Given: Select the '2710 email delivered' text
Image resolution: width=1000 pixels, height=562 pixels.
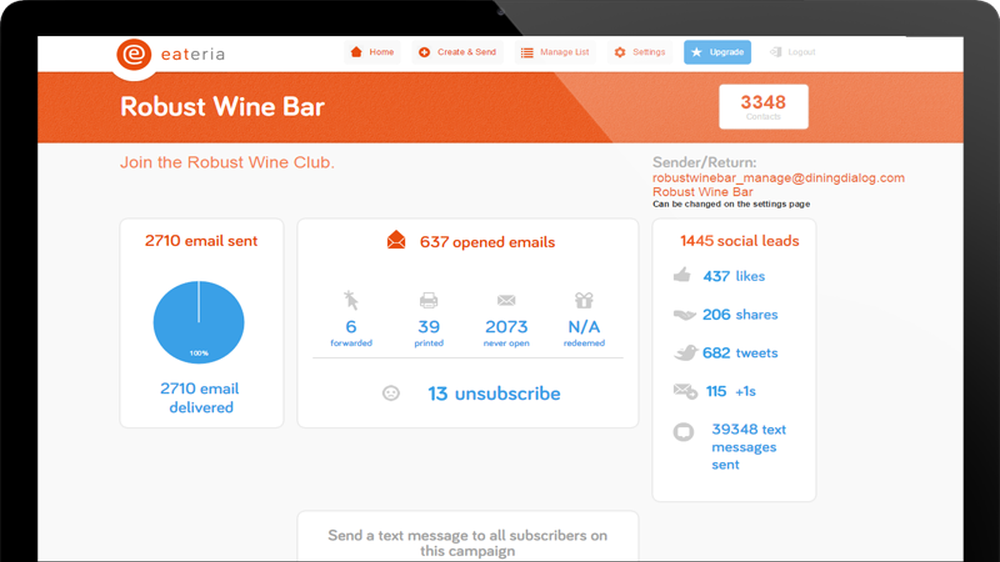Looking at the screenshot, I should click(200, 397).
